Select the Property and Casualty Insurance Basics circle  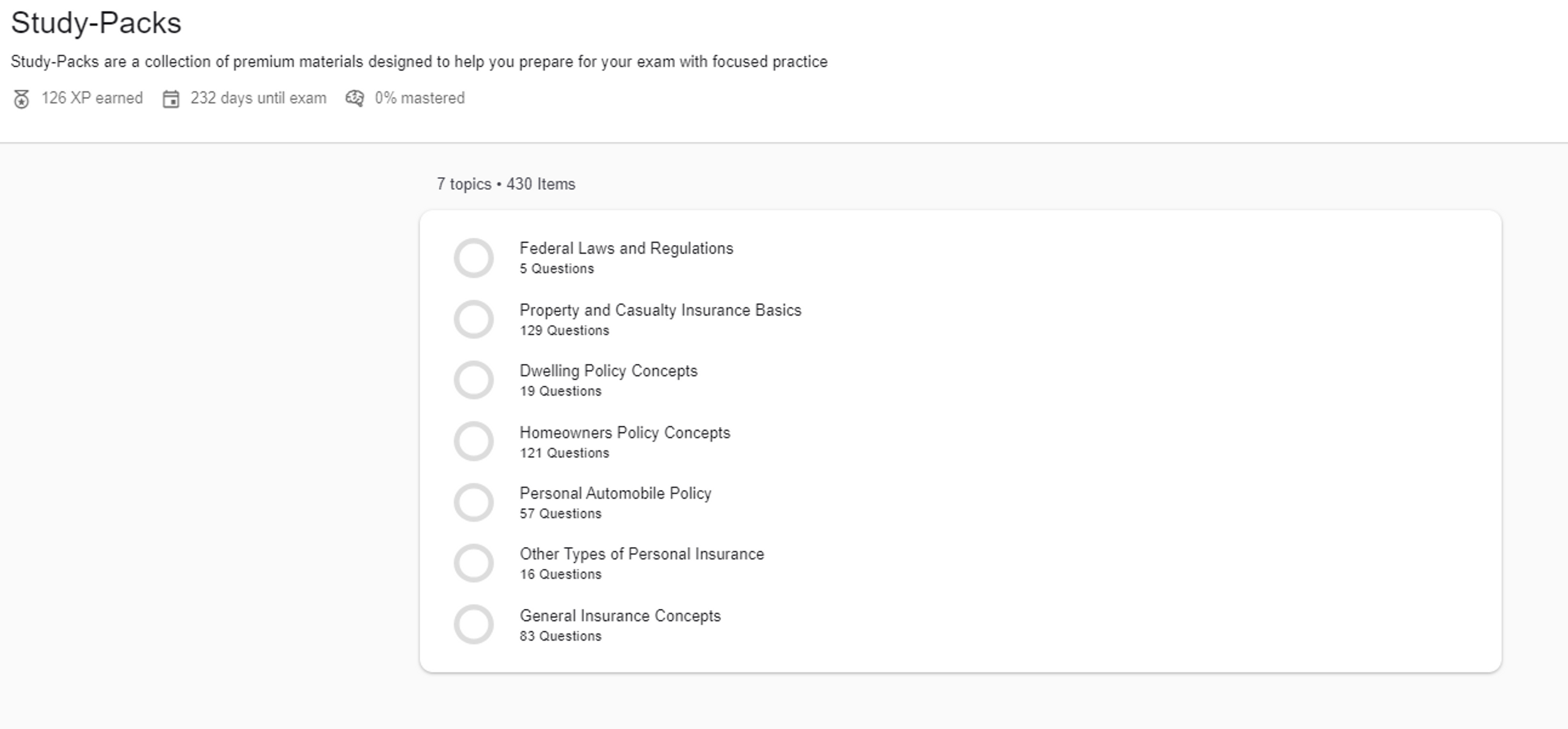point(474,319)
